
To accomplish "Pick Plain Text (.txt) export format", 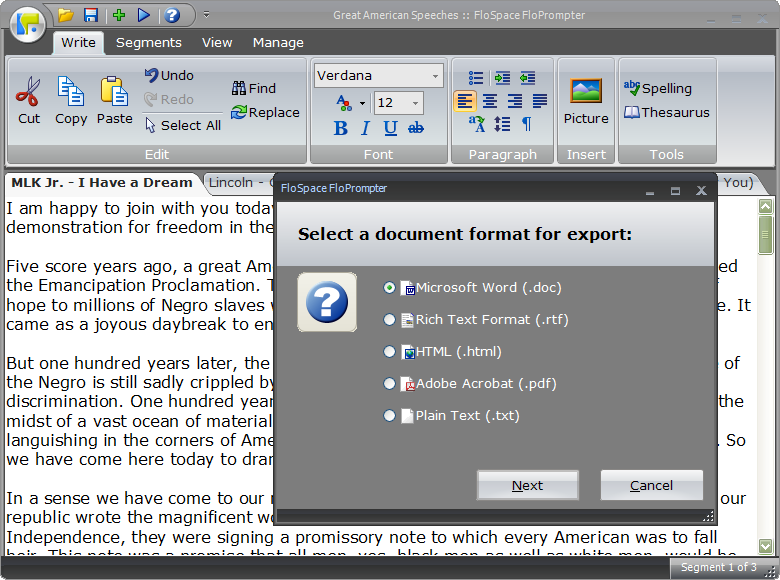I will 451,415.
